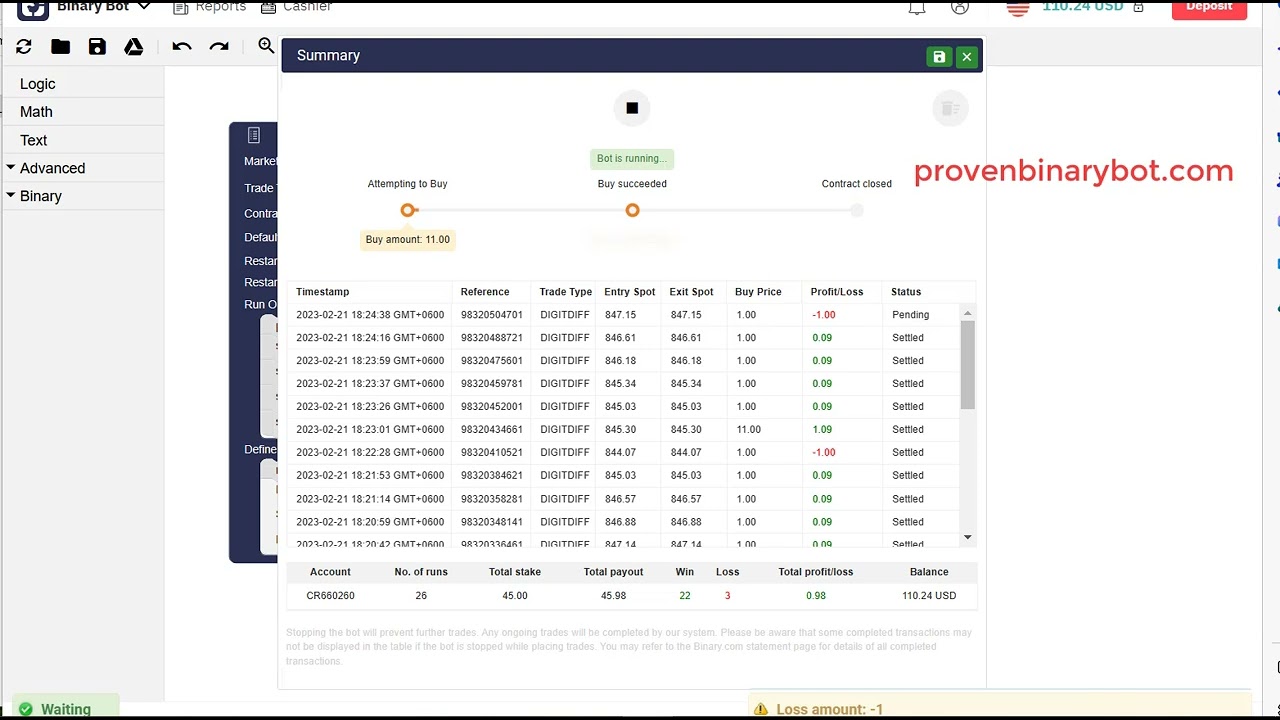1280x720 pixels.
Task: Click reference 98320434661
Action: pyautogui.click(x=492, y=430)
